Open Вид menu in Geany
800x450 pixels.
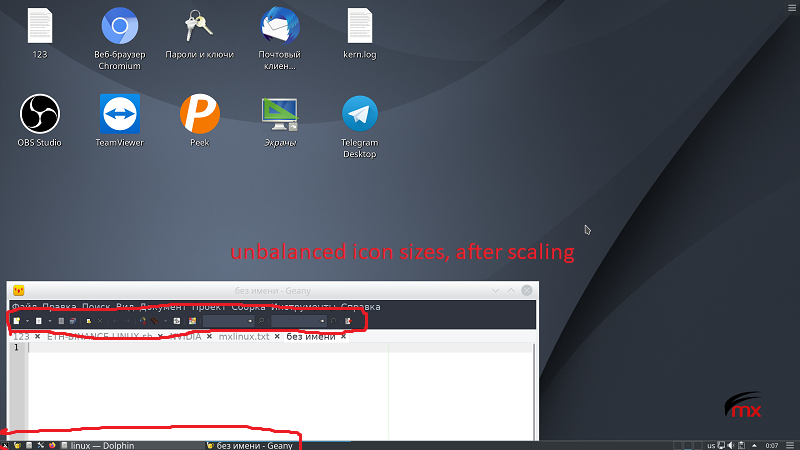click(125, 307)
